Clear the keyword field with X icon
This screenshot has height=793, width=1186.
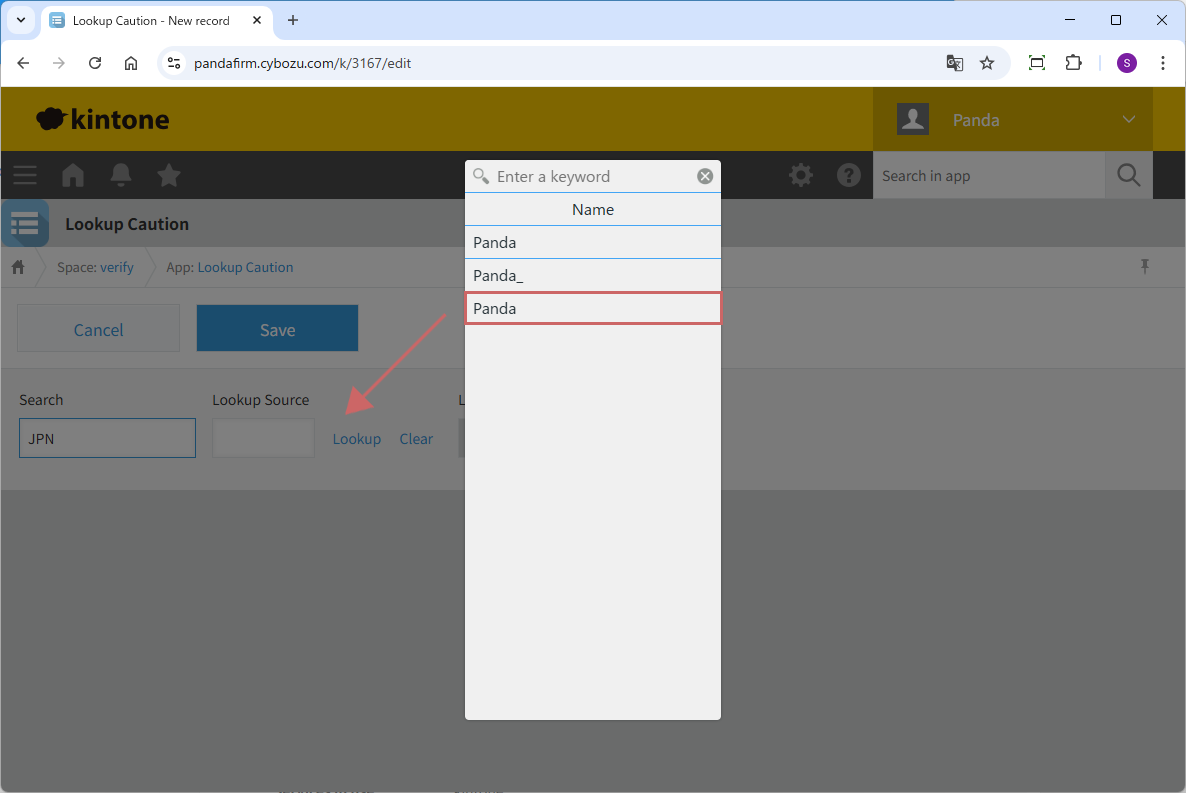coord(705,176)
